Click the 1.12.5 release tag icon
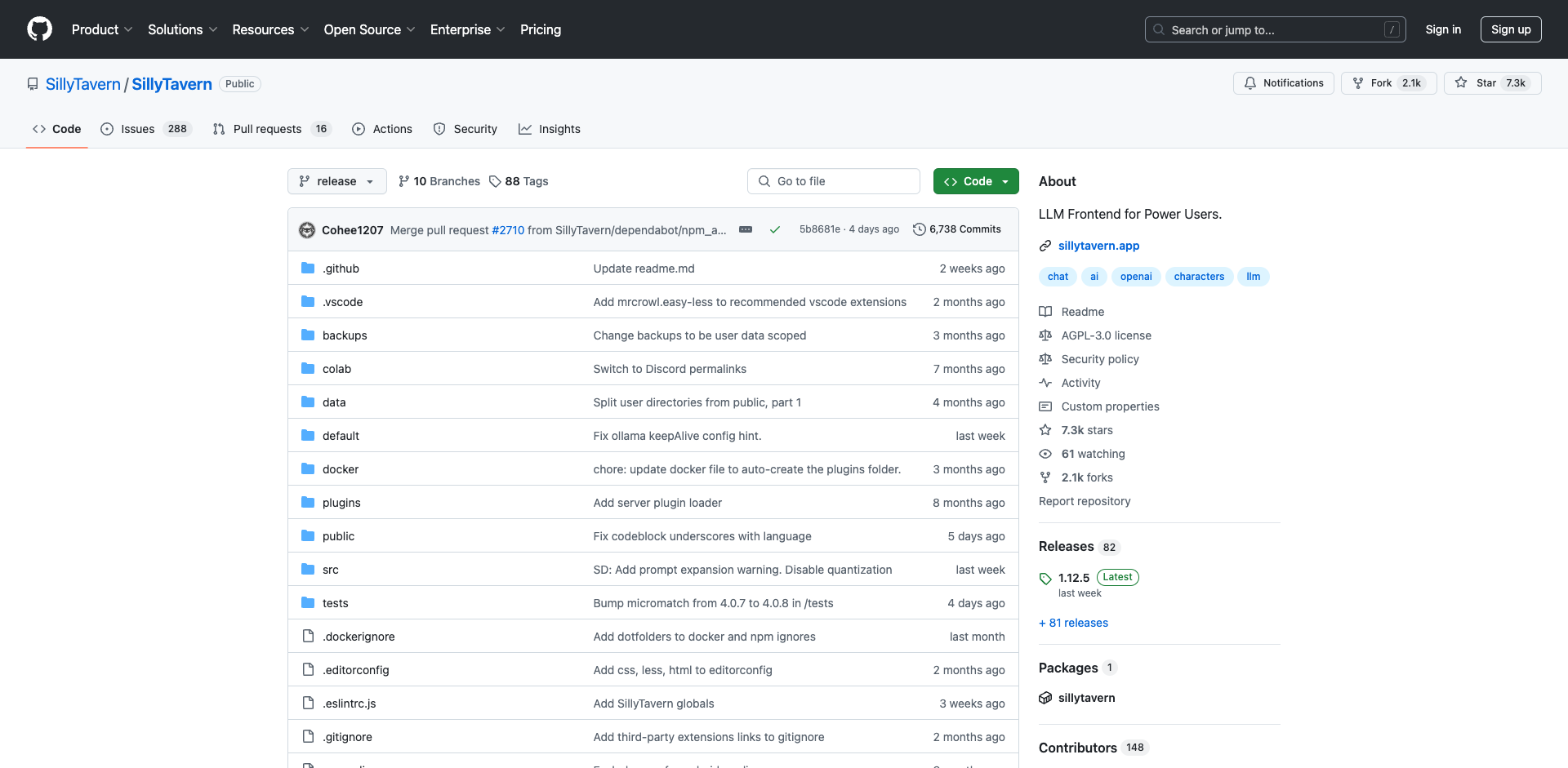This screenshot has height=768, width=1568. click(x=1045, y=579)
